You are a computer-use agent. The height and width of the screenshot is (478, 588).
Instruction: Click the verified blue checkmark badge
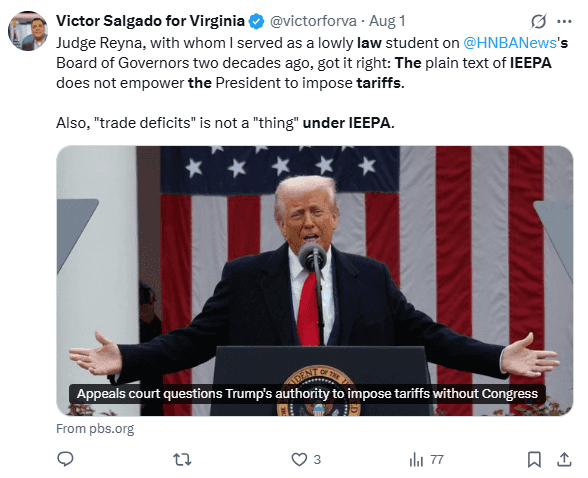pyautogui.click(x=256, y=21)
